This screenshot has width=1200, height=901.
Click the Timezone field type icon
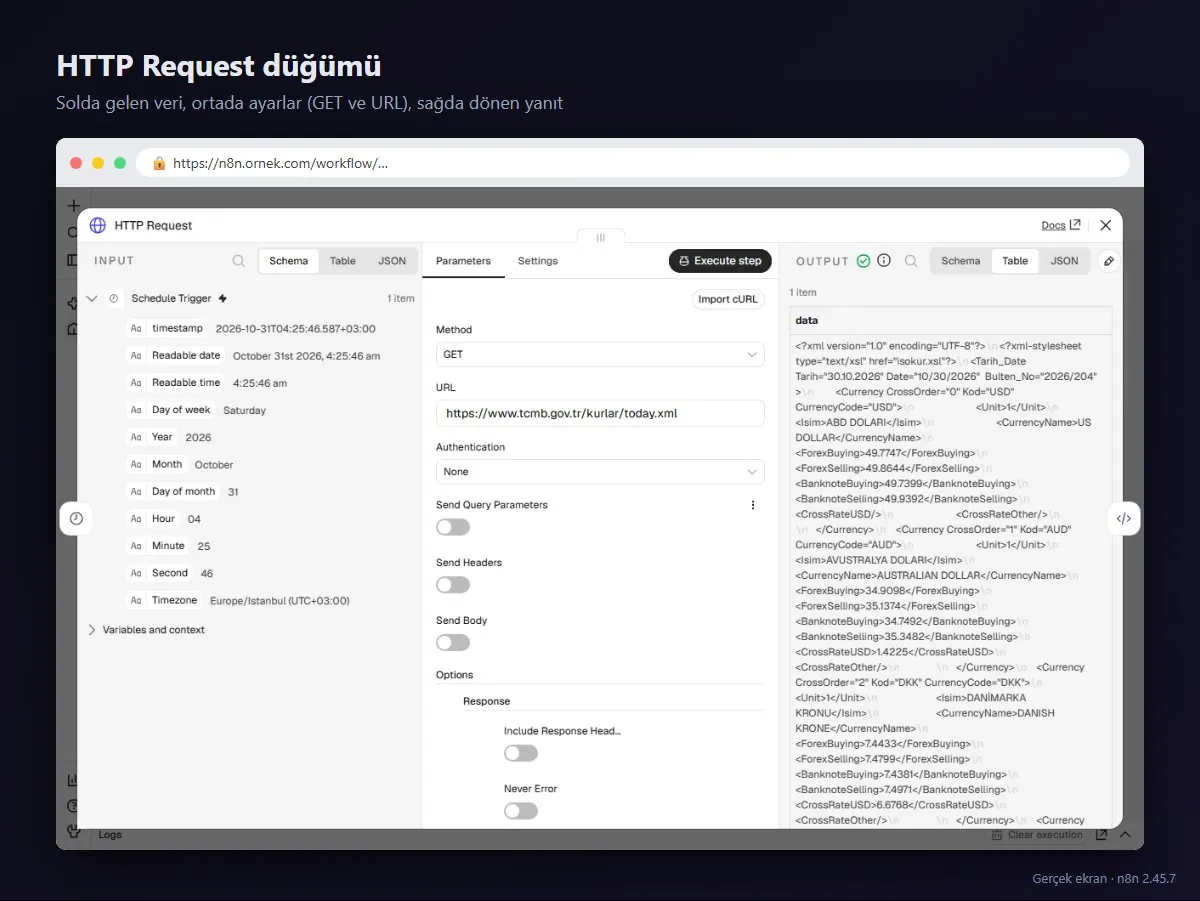[136, 600]
